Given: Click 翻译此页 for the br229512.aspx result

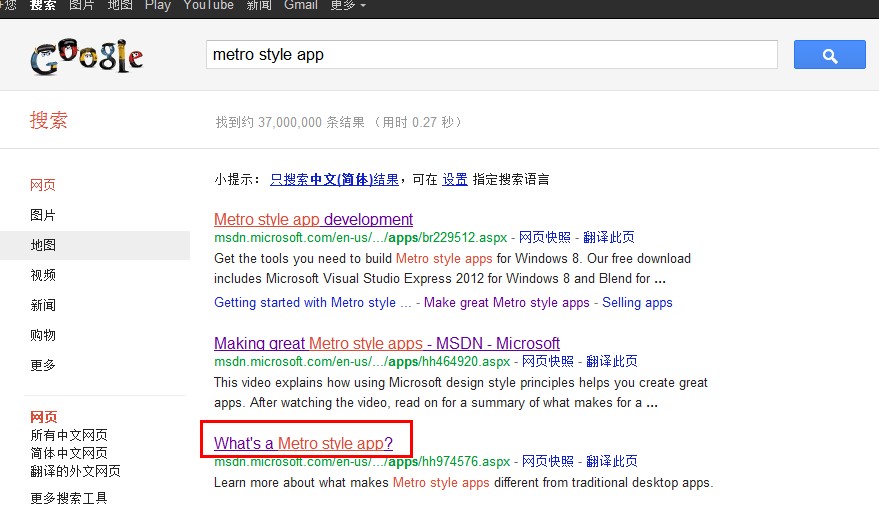Looking at the screenshot, I should [609, 237].
